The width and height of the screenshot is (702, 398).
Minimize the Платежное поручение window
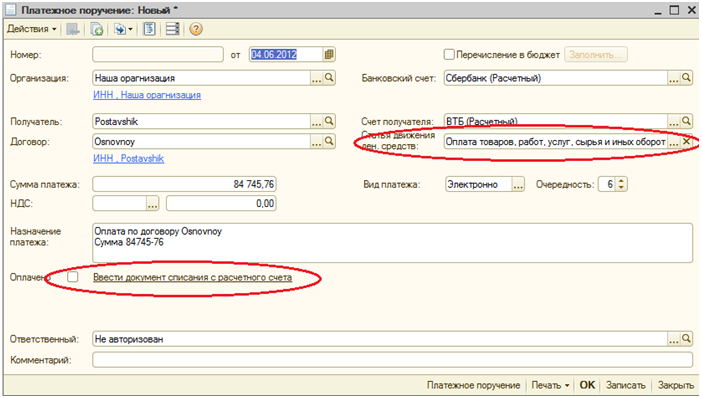click(658, 12)
